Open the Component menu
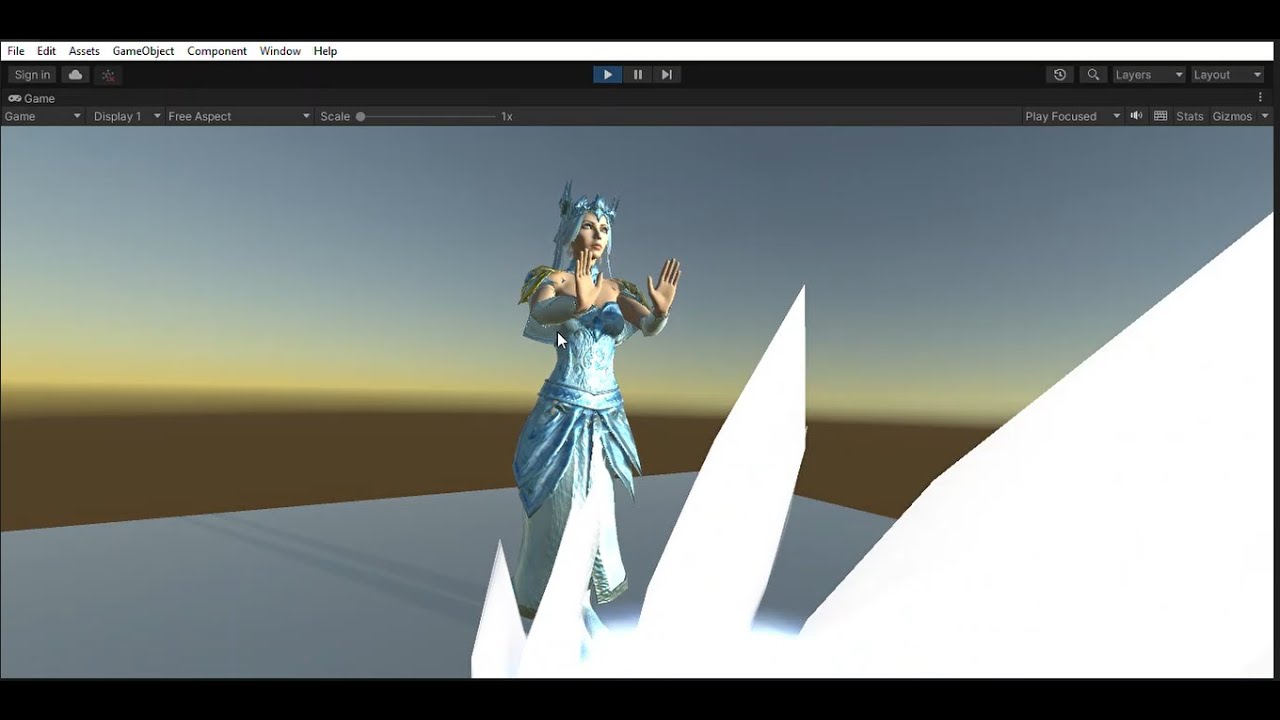This screenshot has width=1280, height=720. coord(217,51)
